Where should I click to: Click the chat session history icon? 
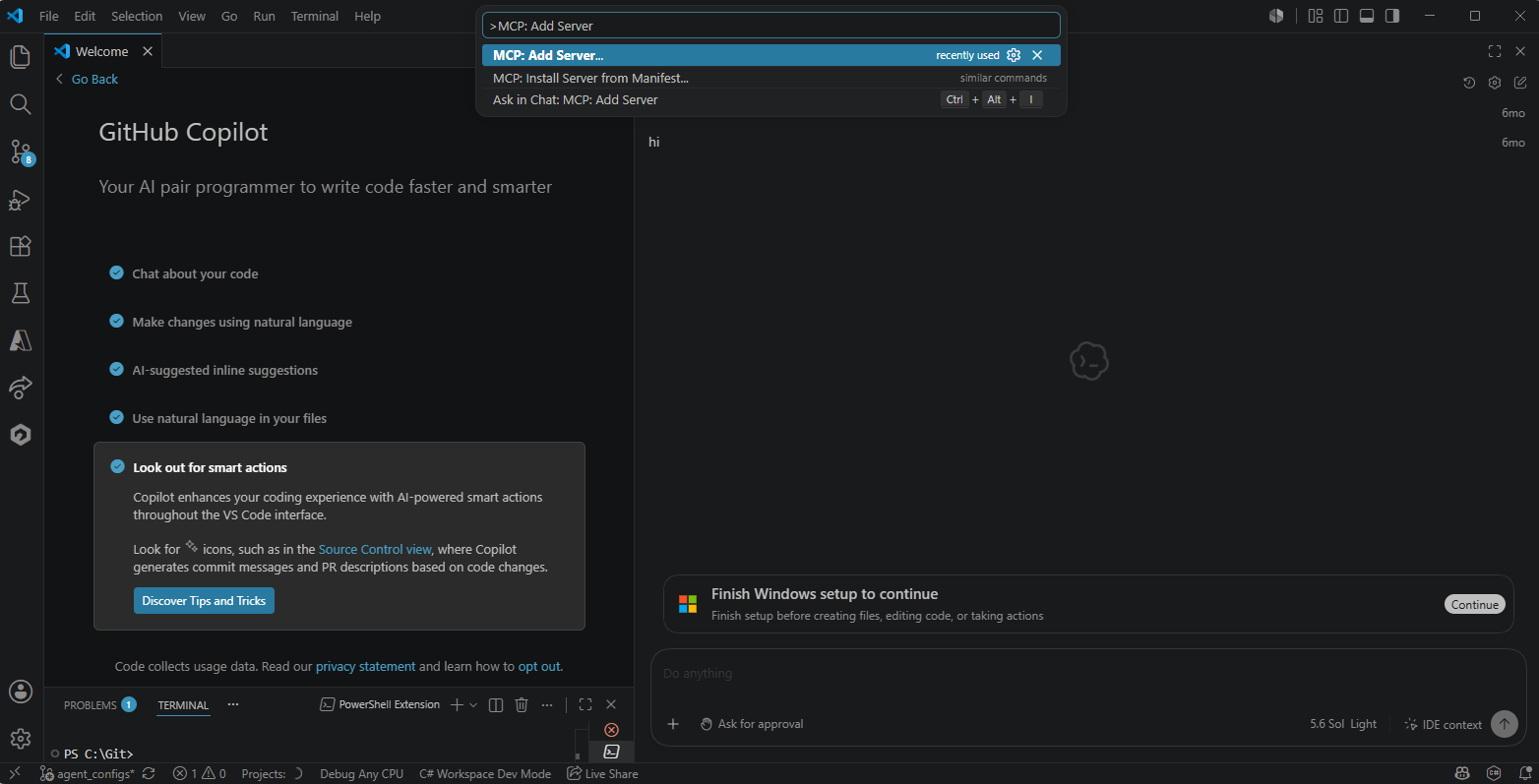click(x=1469, y=83)
